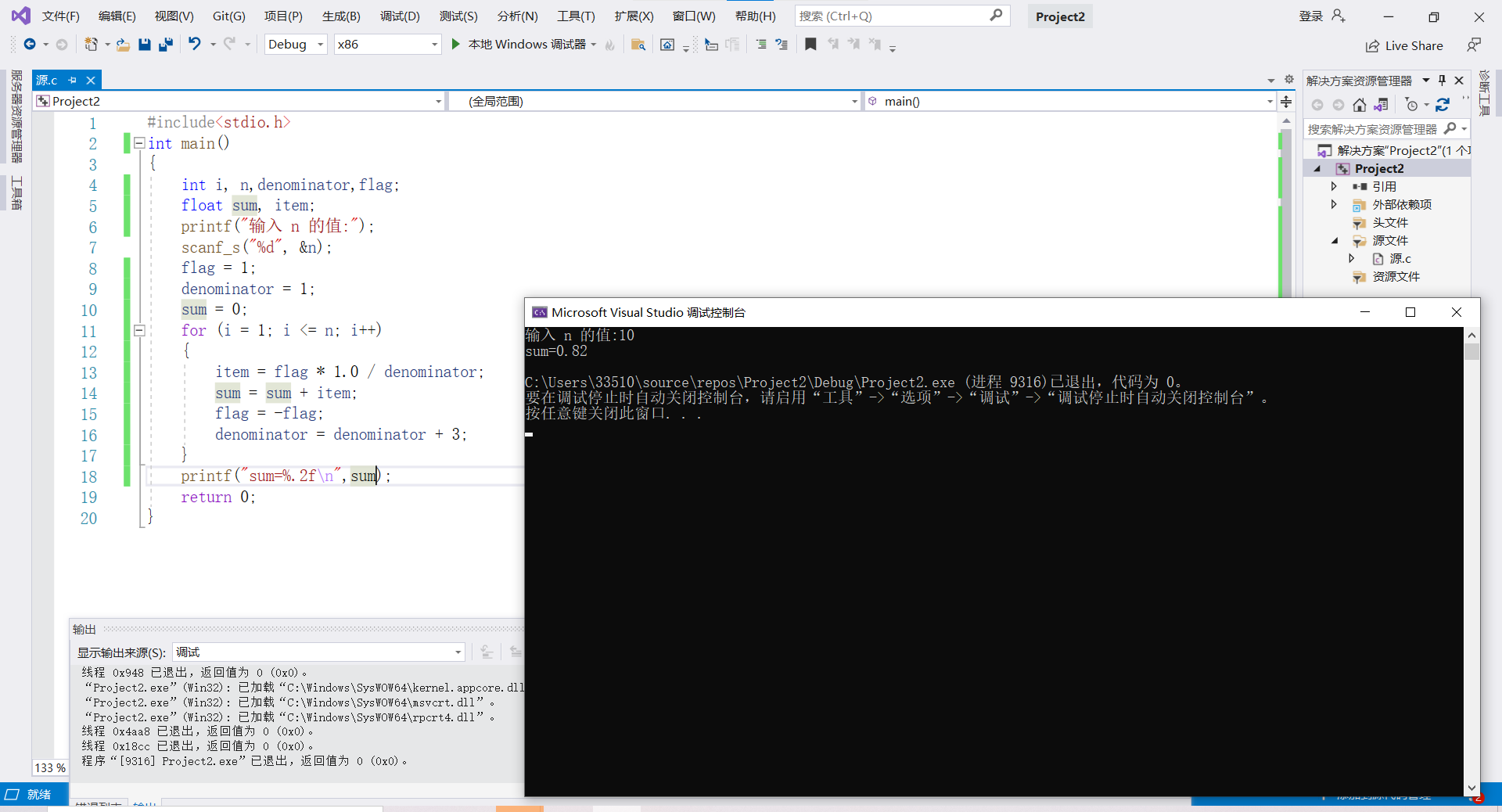Switch views icon in Solution Explorer toolbar

(1382, 105)
